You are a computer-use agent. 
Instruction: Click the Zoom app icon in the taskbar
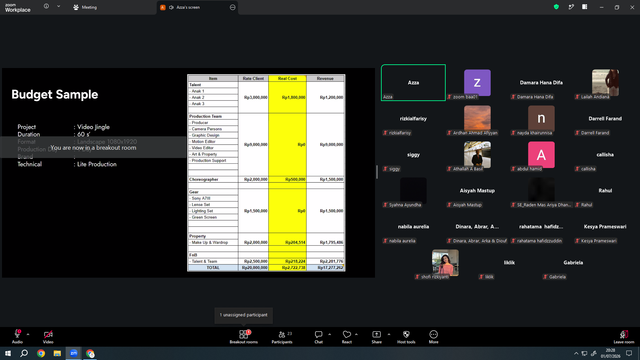point(73,353)
